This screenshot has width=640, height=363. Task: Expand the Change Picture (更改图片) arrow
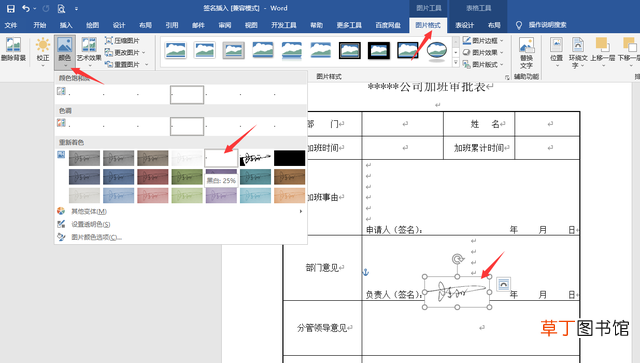(144, 53)
